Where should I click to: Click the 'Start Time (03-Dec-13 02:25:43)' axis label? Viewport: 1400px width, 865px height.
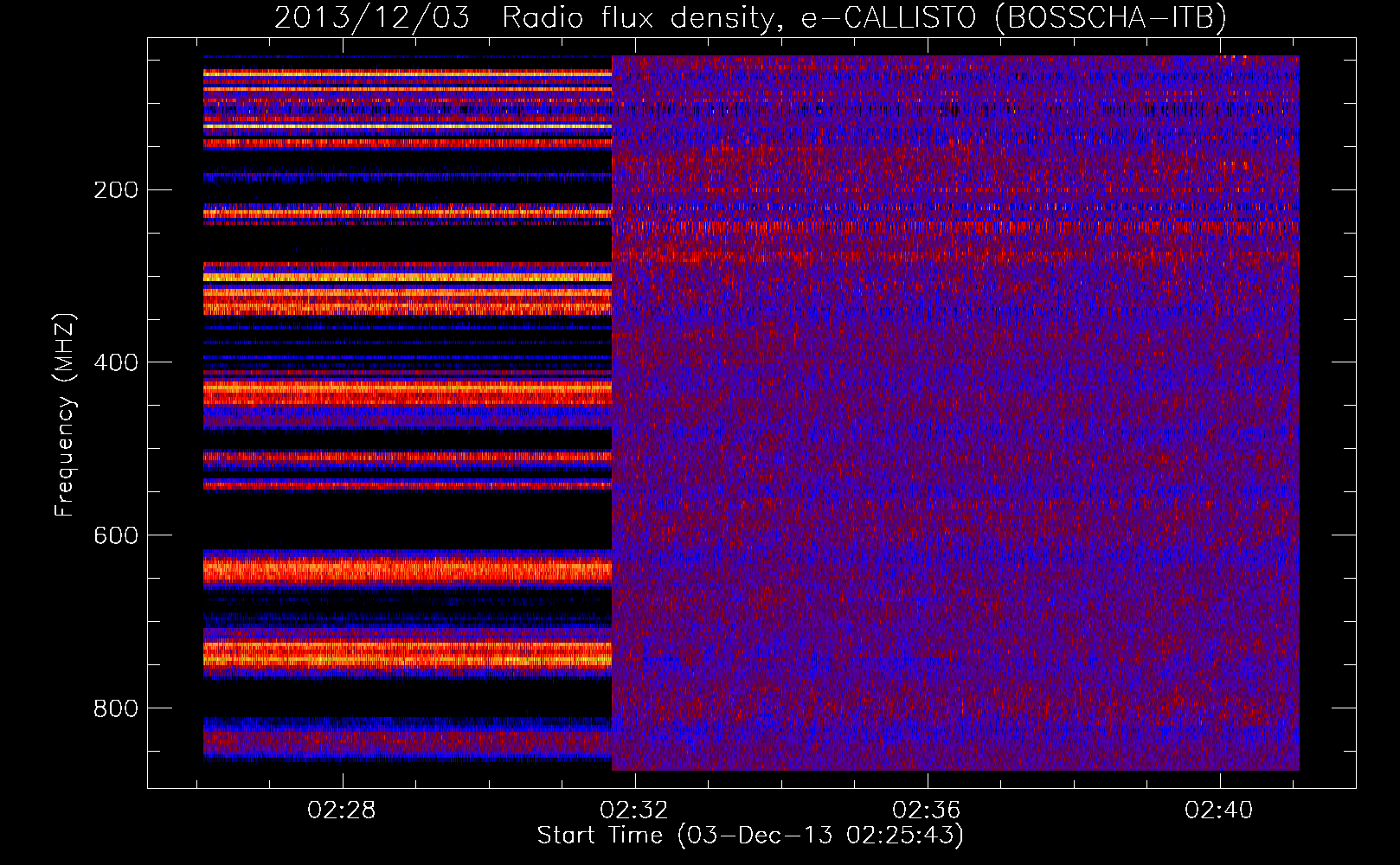(750, 836)
